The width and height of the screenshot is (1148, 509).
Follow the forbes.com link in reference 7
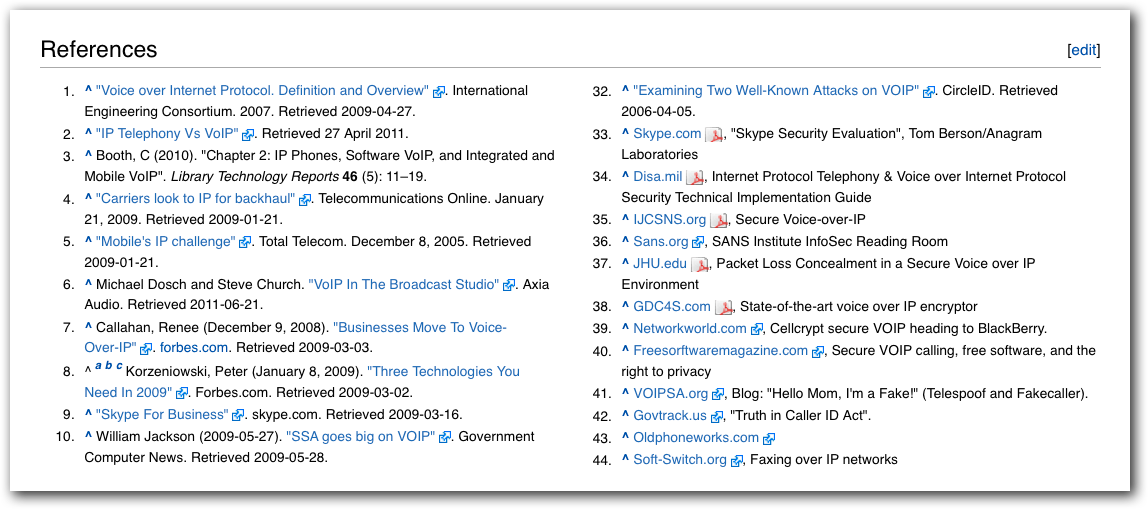point(194,348)
